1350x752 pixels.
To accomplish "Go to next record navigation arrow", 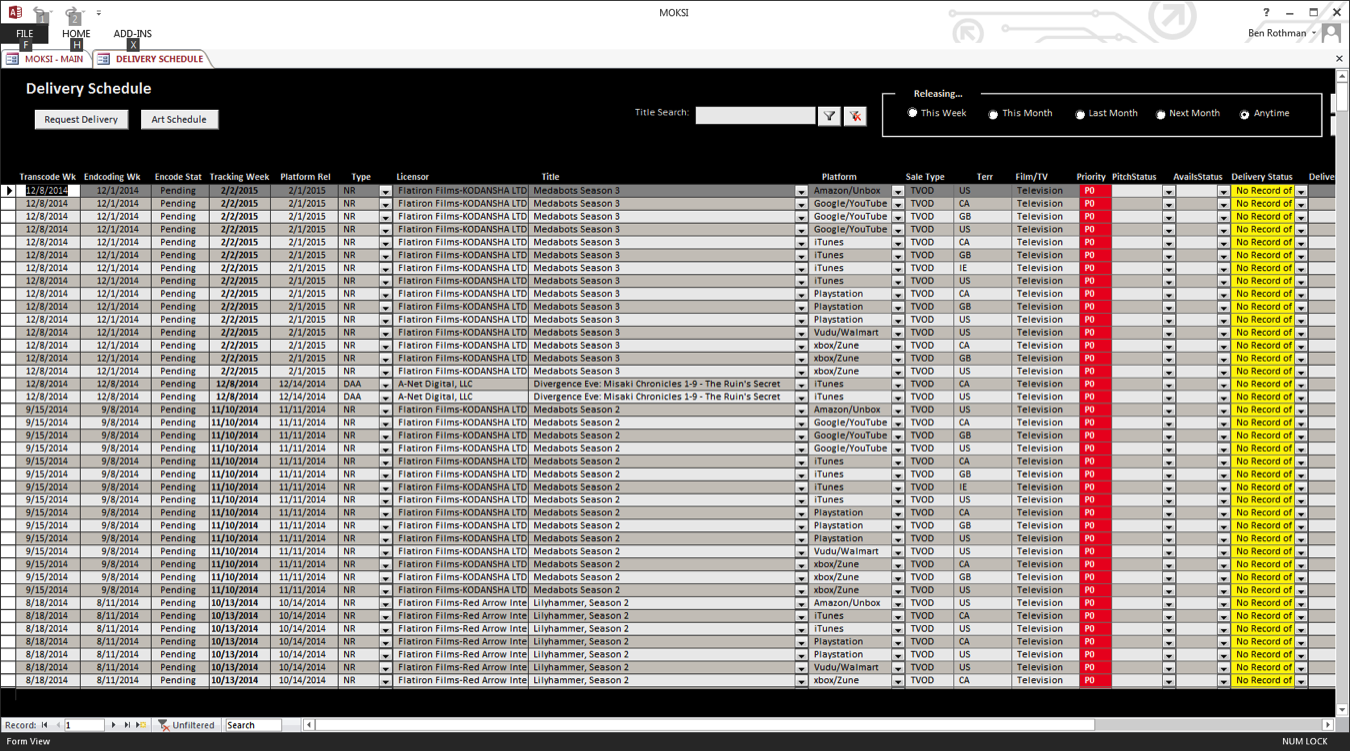I will pyautogui.click(x=113, y=725).
